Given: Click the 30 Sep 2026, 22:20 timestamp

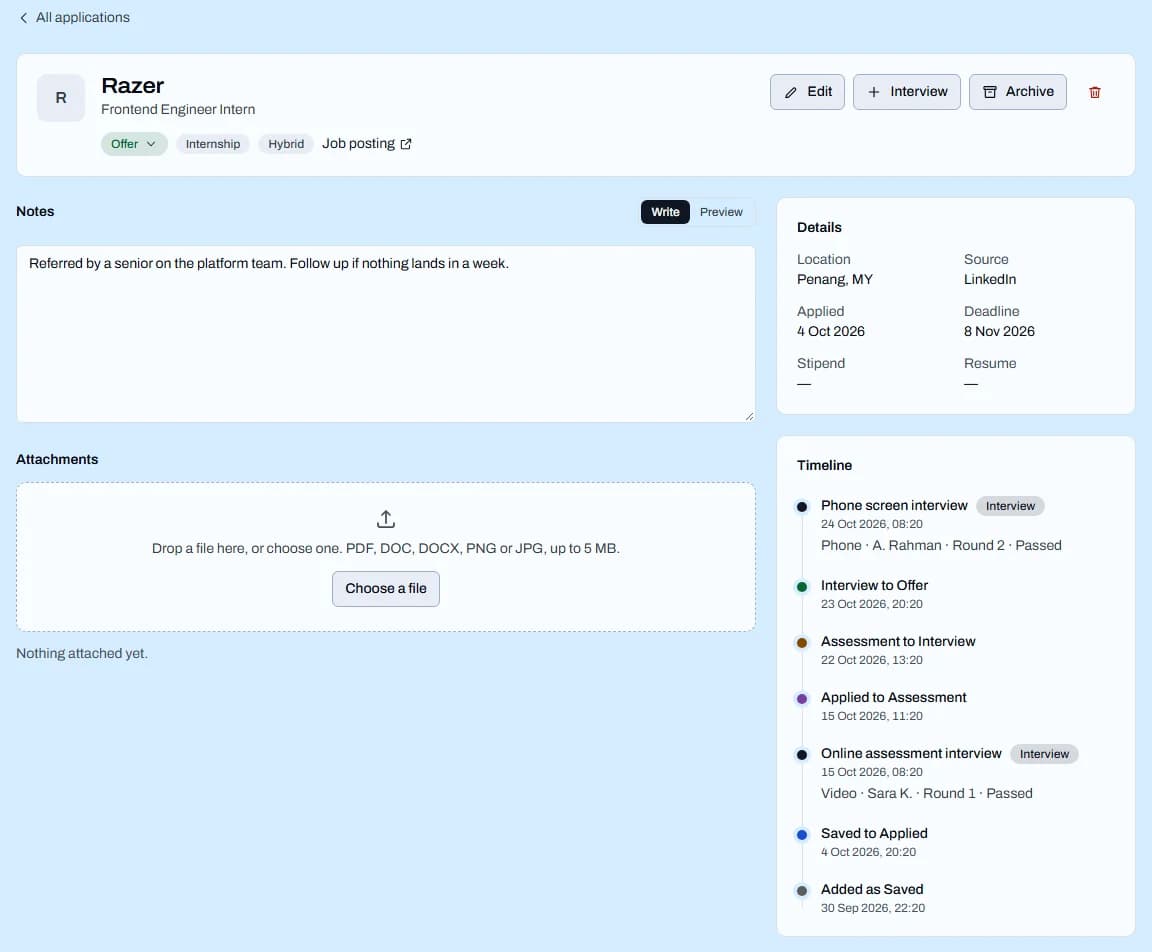Looking at the screenshot, I should [x=873, y=908].
